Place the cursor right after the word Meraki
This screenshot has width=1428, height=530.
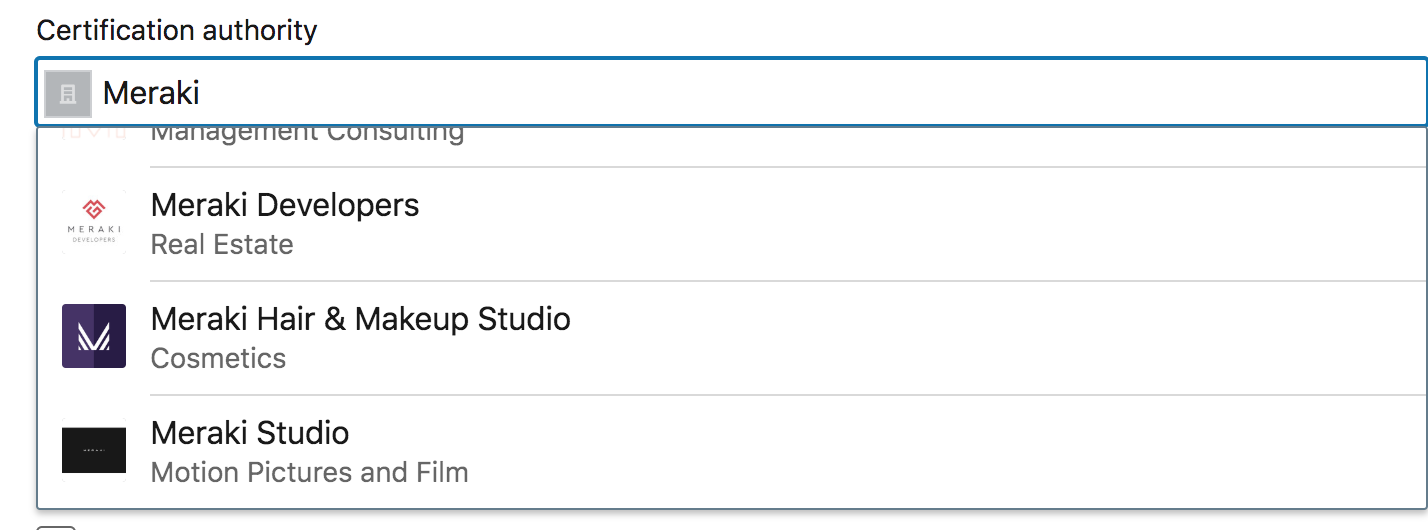[202, 94]
